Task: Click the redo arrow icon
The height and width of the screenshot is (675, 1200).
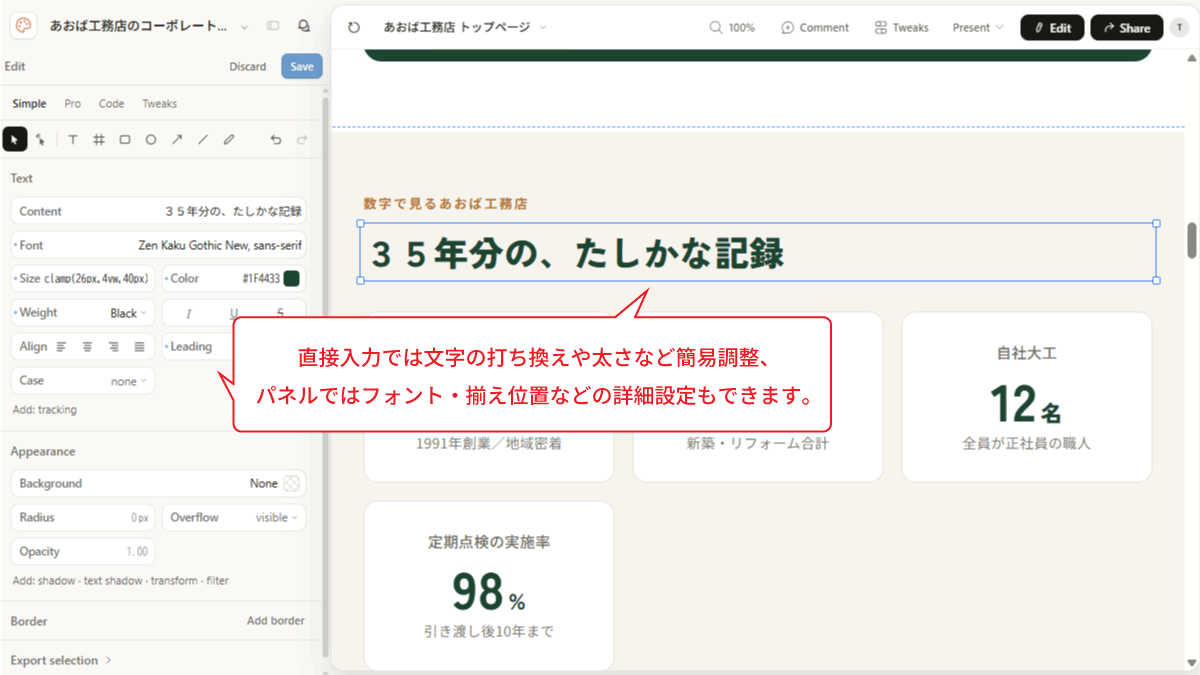Action: [301, 140]
